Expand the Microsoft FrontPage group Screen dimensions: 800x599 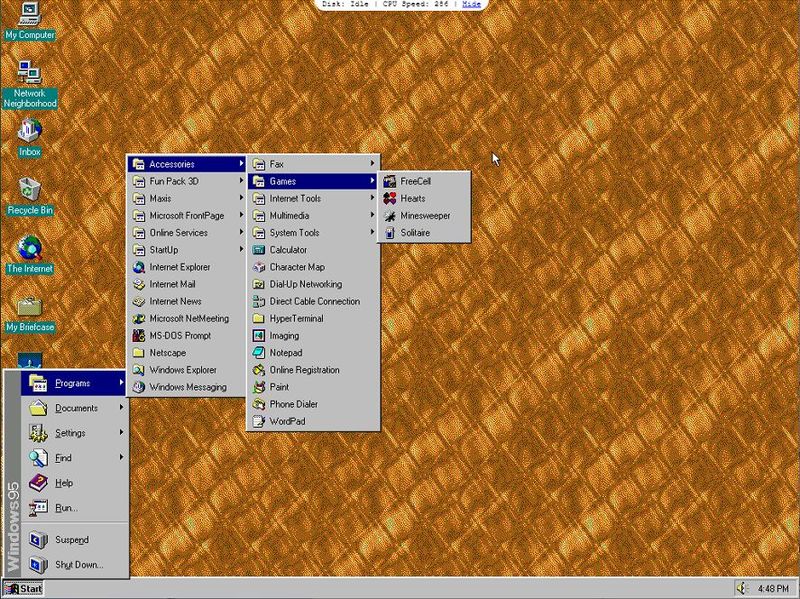(187, 216)
